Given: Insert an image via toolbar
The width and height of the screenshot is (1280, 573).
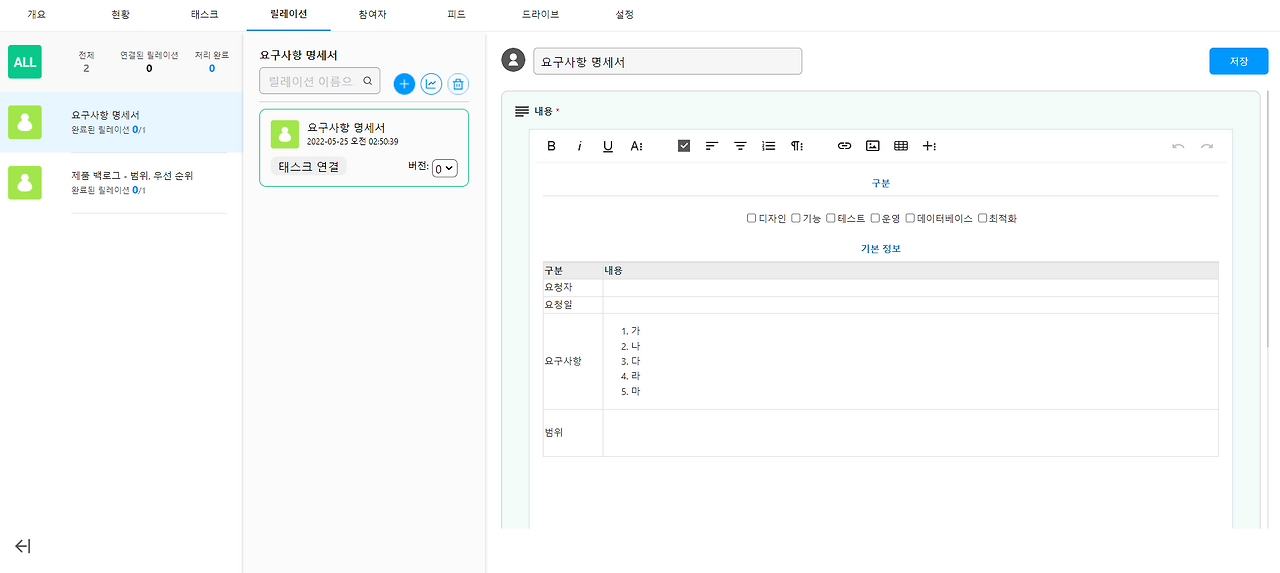Looking at the screenshot, I should (x=872, y=146).
